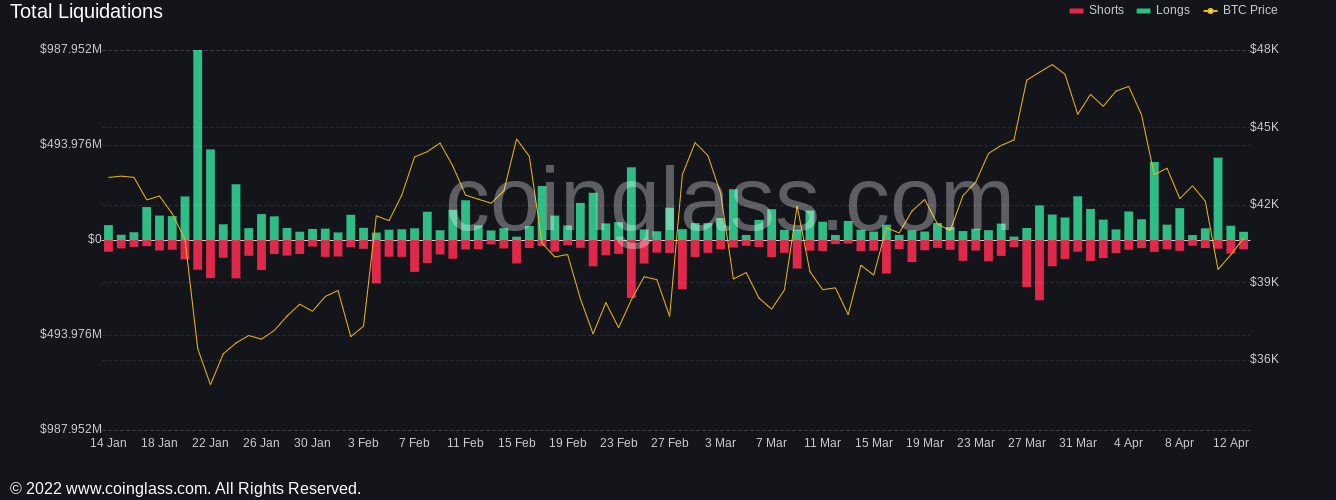Toggle the Shorts series label in legend
The image size is (1336, 500).
pyautogui.click(x=1106, y=10)
